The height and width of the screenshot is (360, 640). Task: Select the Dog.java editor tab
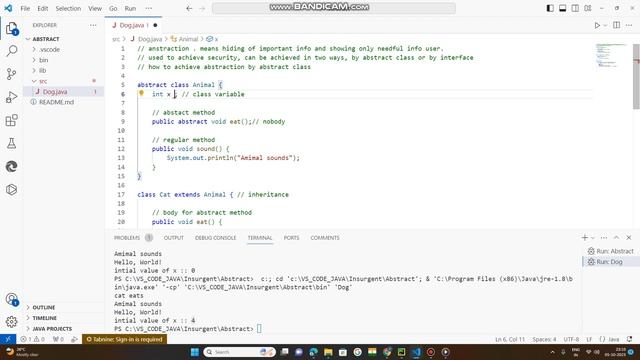pos(133,25)
